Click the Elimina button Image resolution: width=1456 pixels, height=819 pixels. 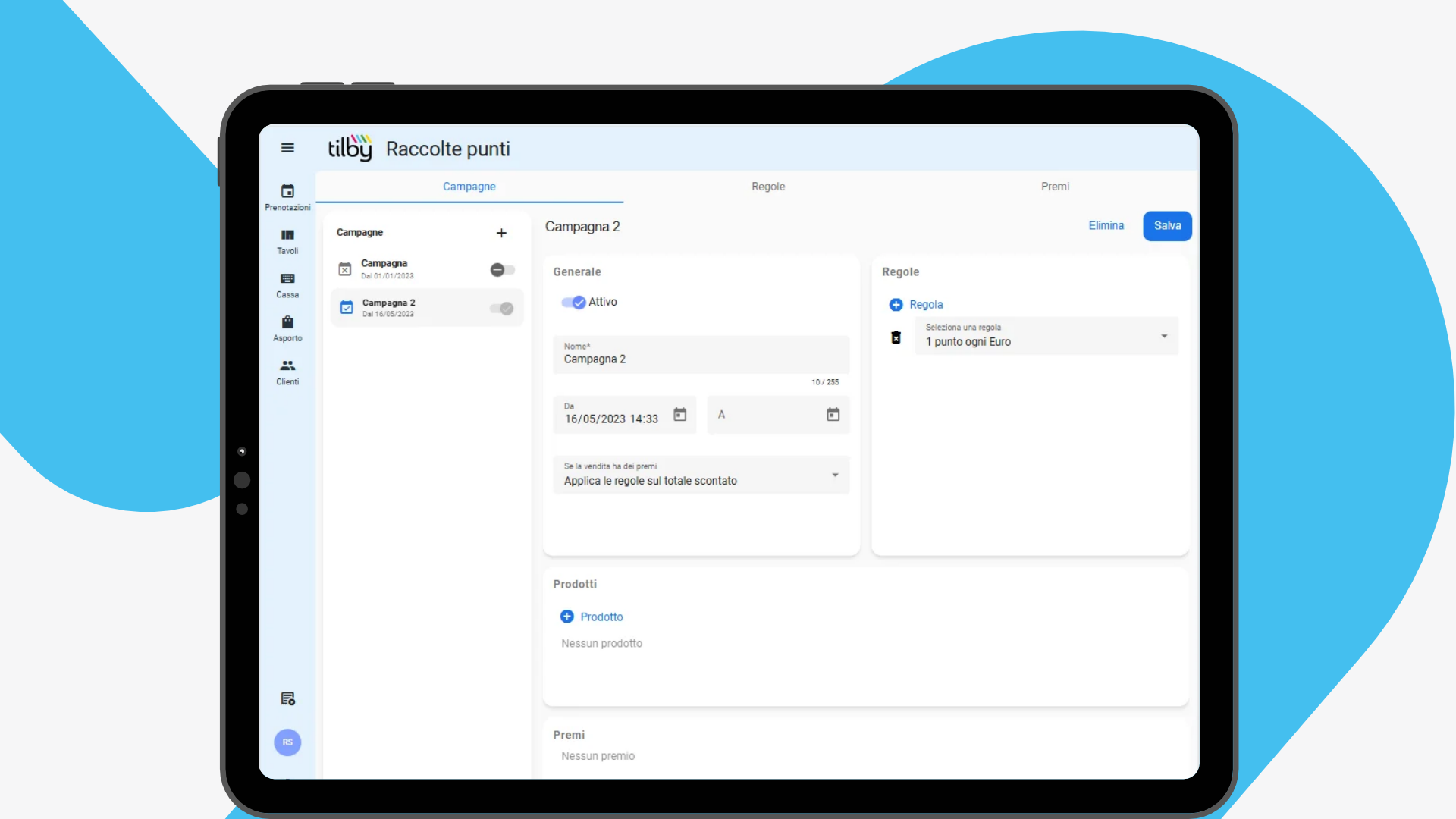click(1106, 226)
